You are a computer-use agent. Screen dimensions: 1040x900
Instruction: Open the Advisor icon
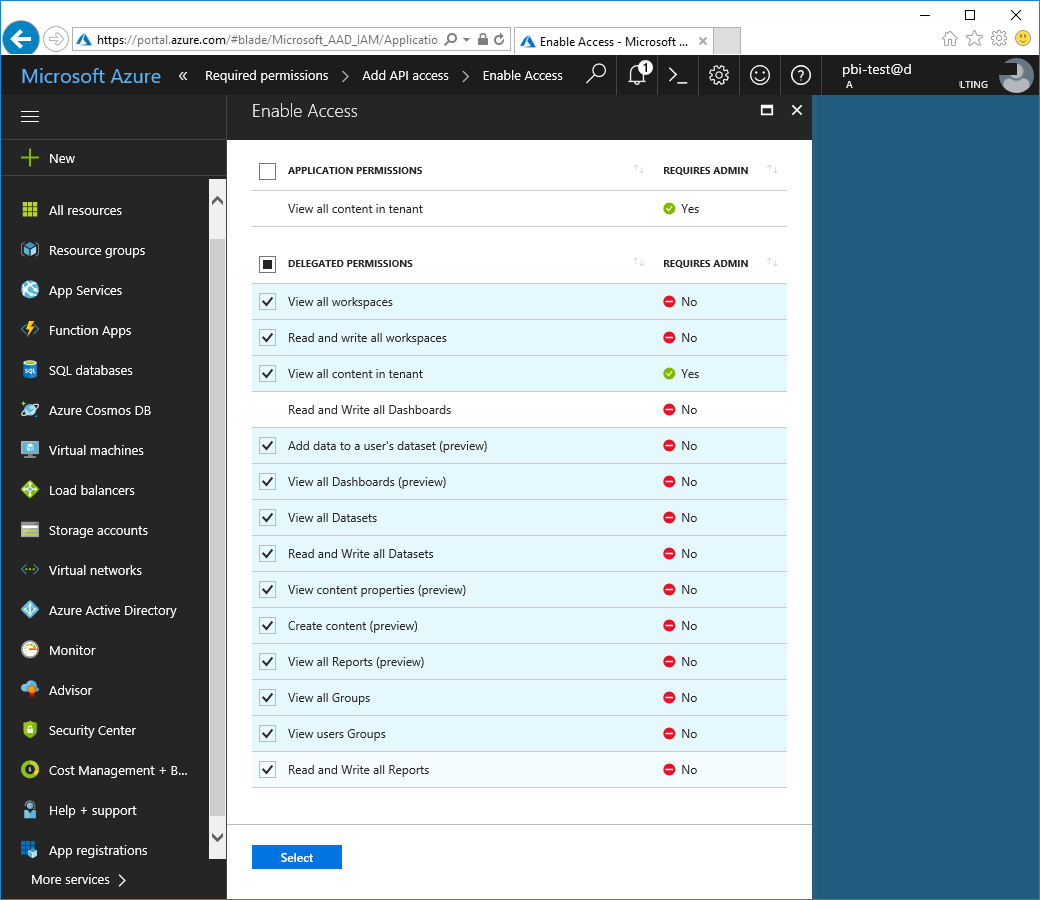click(30, 690)
